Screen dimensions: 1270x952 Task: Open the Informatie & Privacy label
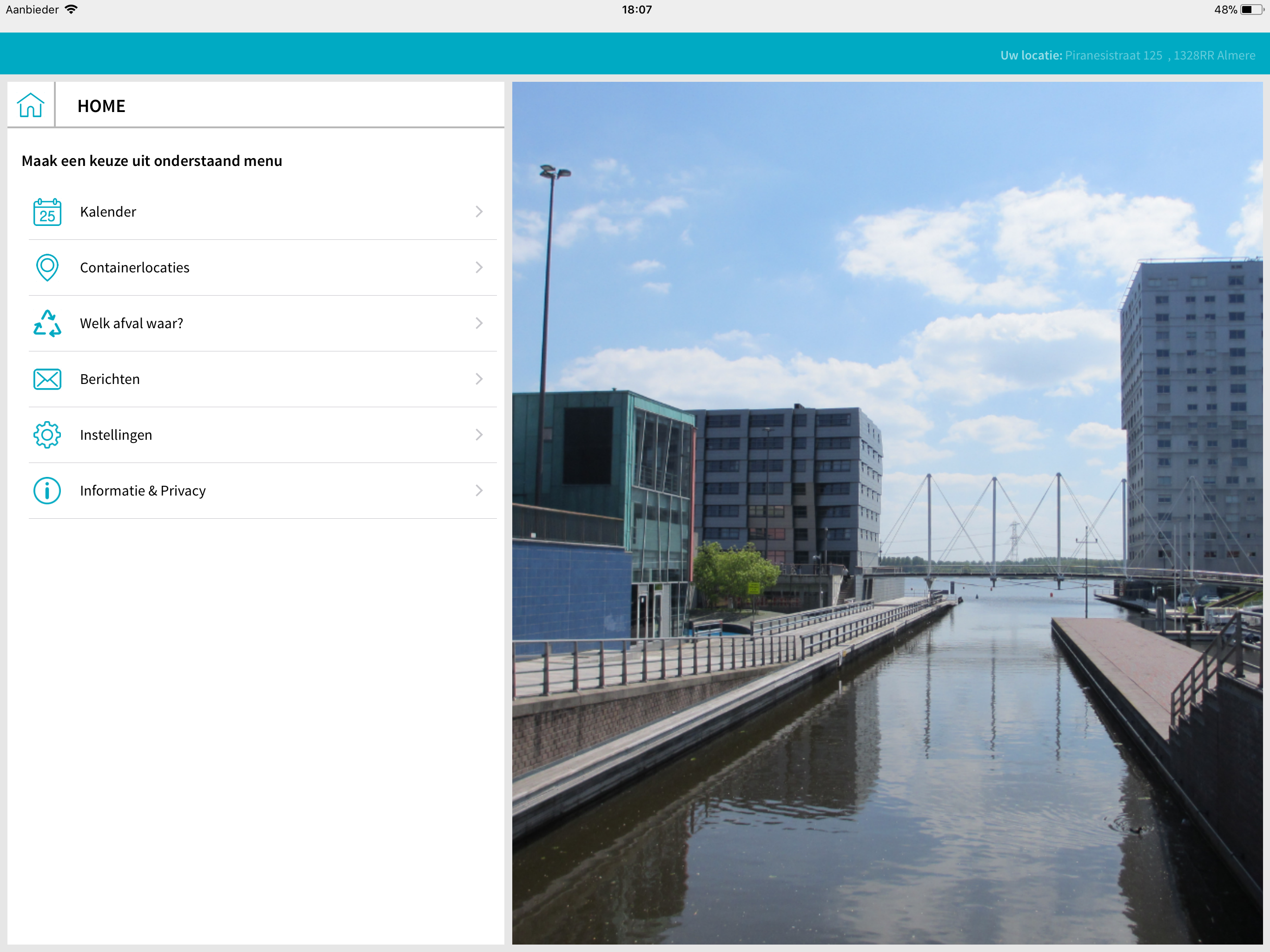pos(142,491)
